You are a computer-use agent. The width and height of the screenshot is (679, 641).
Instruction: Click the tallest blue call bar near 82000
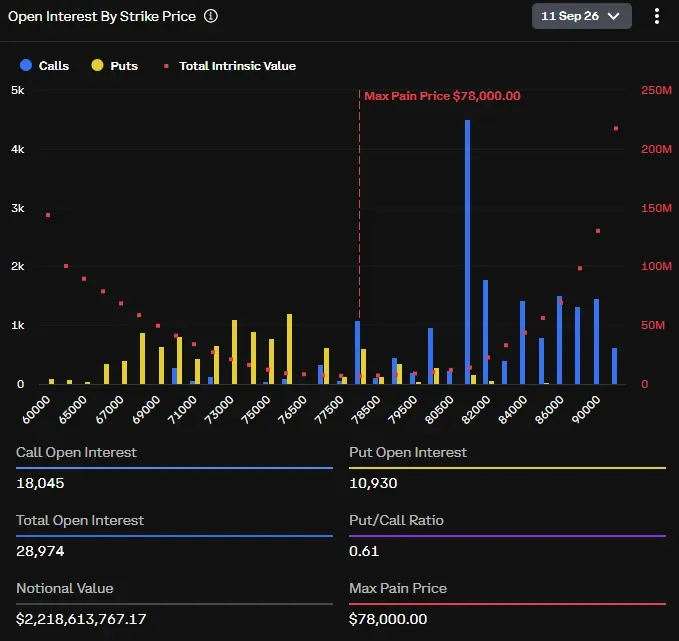(x=467, y=252)
